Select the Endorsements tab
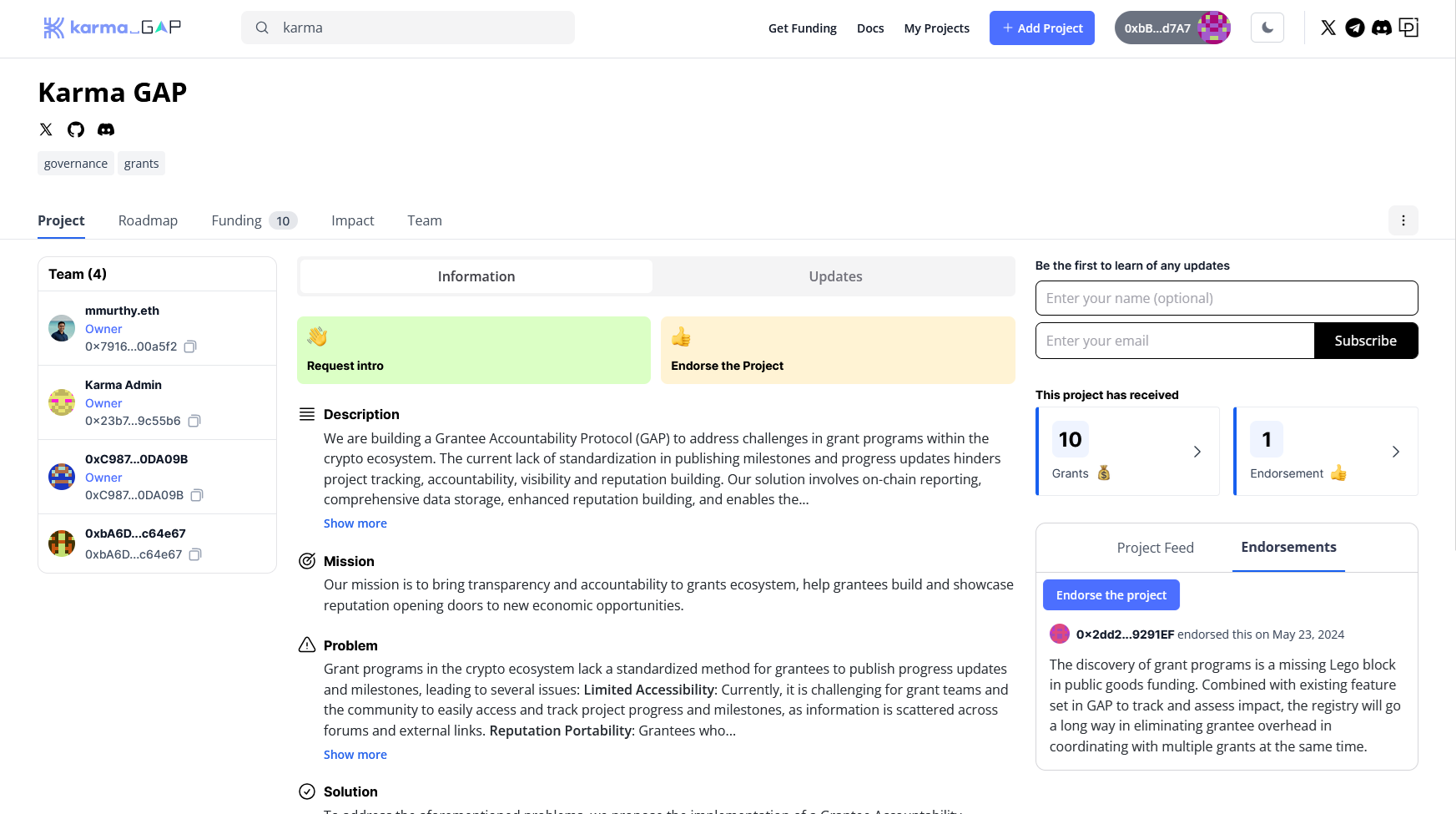 point(1288,548)
